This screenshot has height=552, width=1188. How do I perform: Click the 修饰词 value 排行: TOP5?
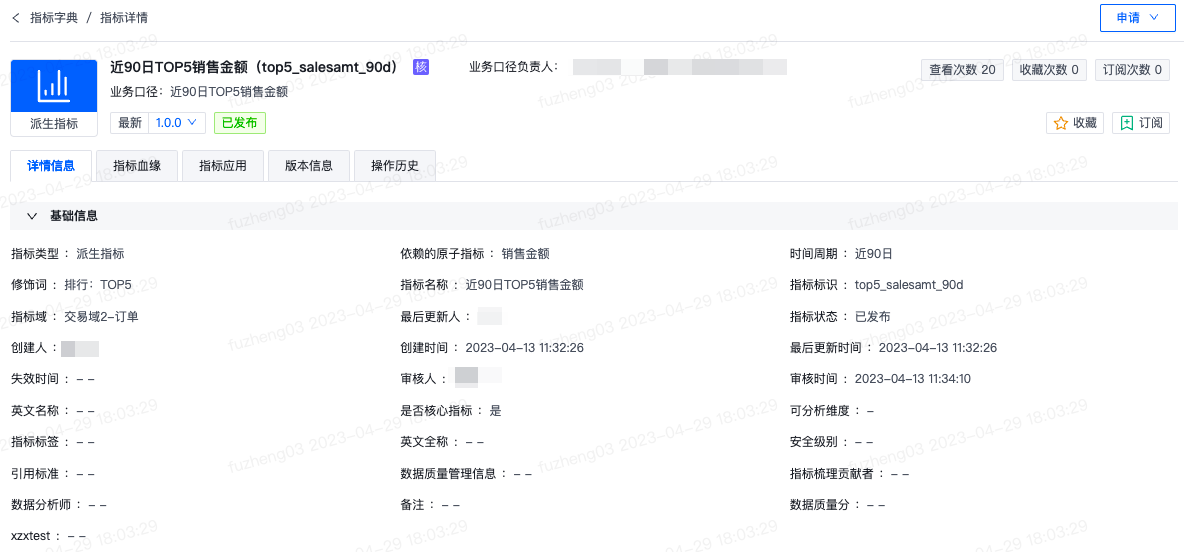(98, 285)
